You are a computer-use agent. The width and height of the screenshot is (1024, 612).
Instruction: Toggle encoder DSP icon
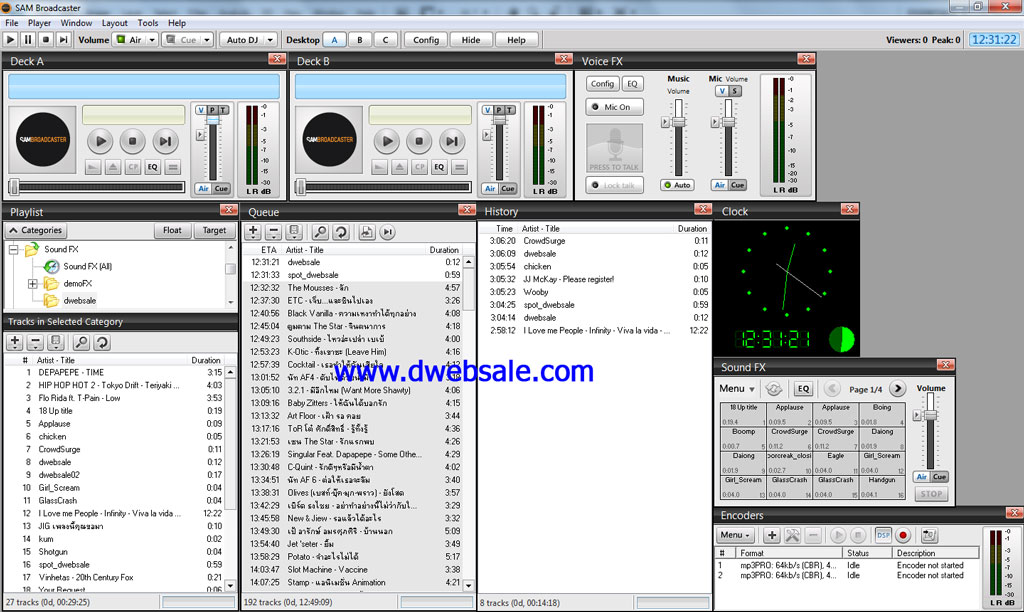click(x=883, y=536)
